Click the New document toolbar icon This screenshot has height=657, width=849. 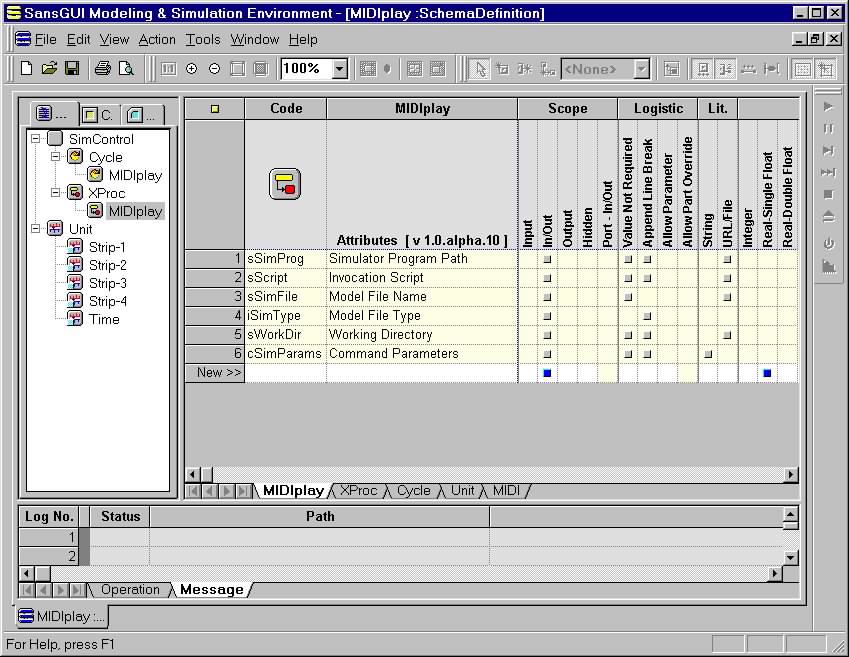coord(28,69)
